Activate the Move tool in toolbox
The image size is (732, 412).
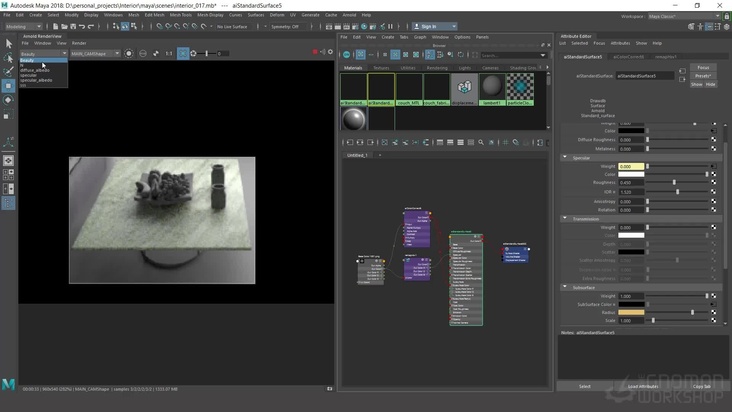click(8, 86)
